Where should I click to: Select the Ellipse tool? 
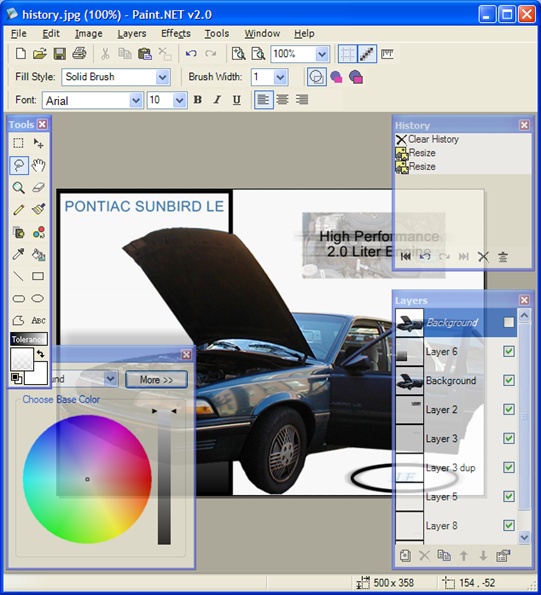[x=38, y=299]
